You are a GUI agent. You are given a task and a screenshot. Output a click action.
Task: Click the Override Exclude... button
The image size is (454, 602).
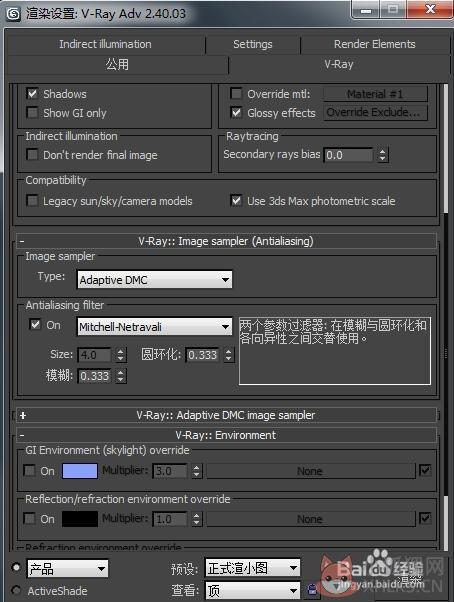click(375, 112)
